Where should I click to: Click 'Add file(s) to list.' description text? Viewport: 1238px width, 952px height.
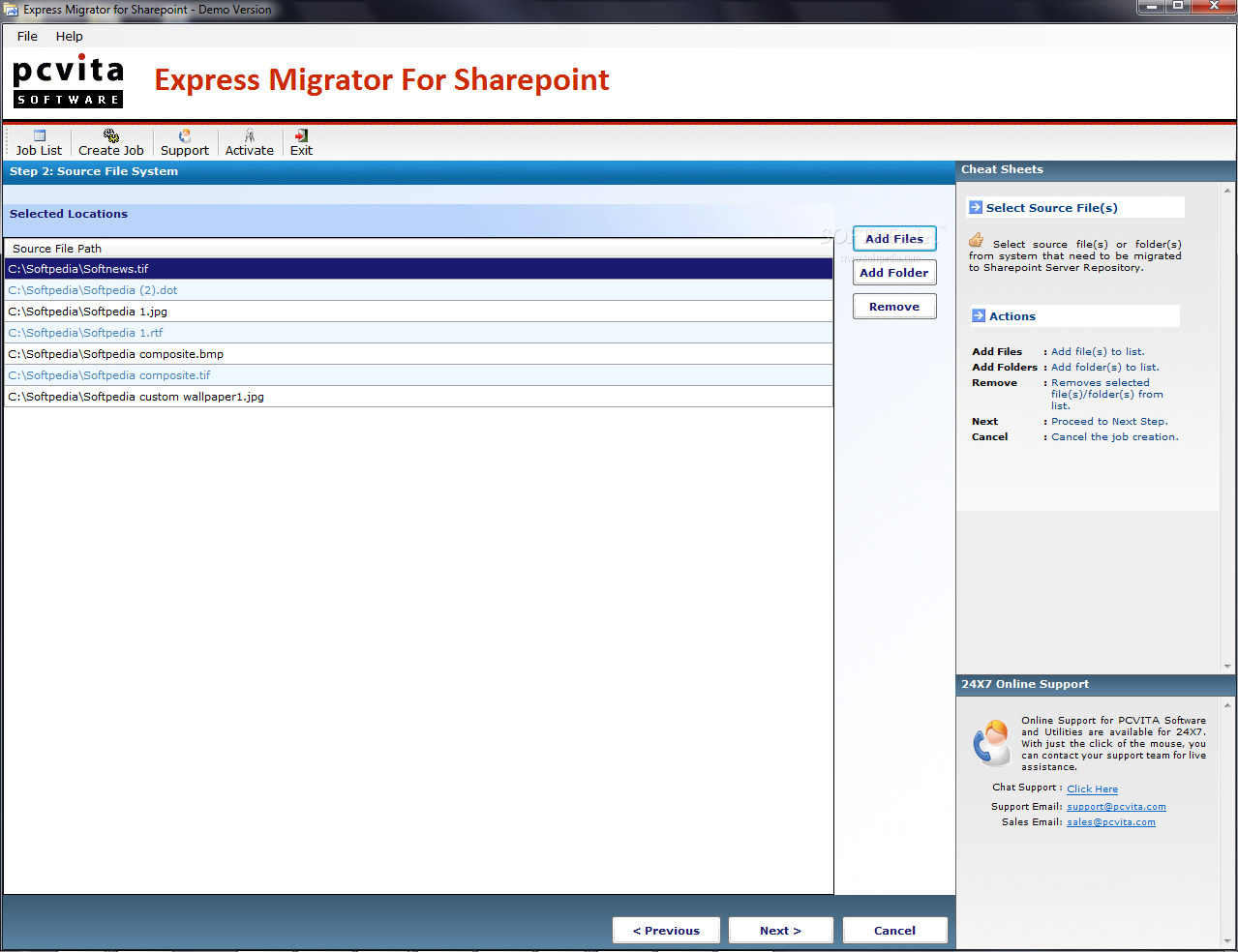[x=1098, y=352]
